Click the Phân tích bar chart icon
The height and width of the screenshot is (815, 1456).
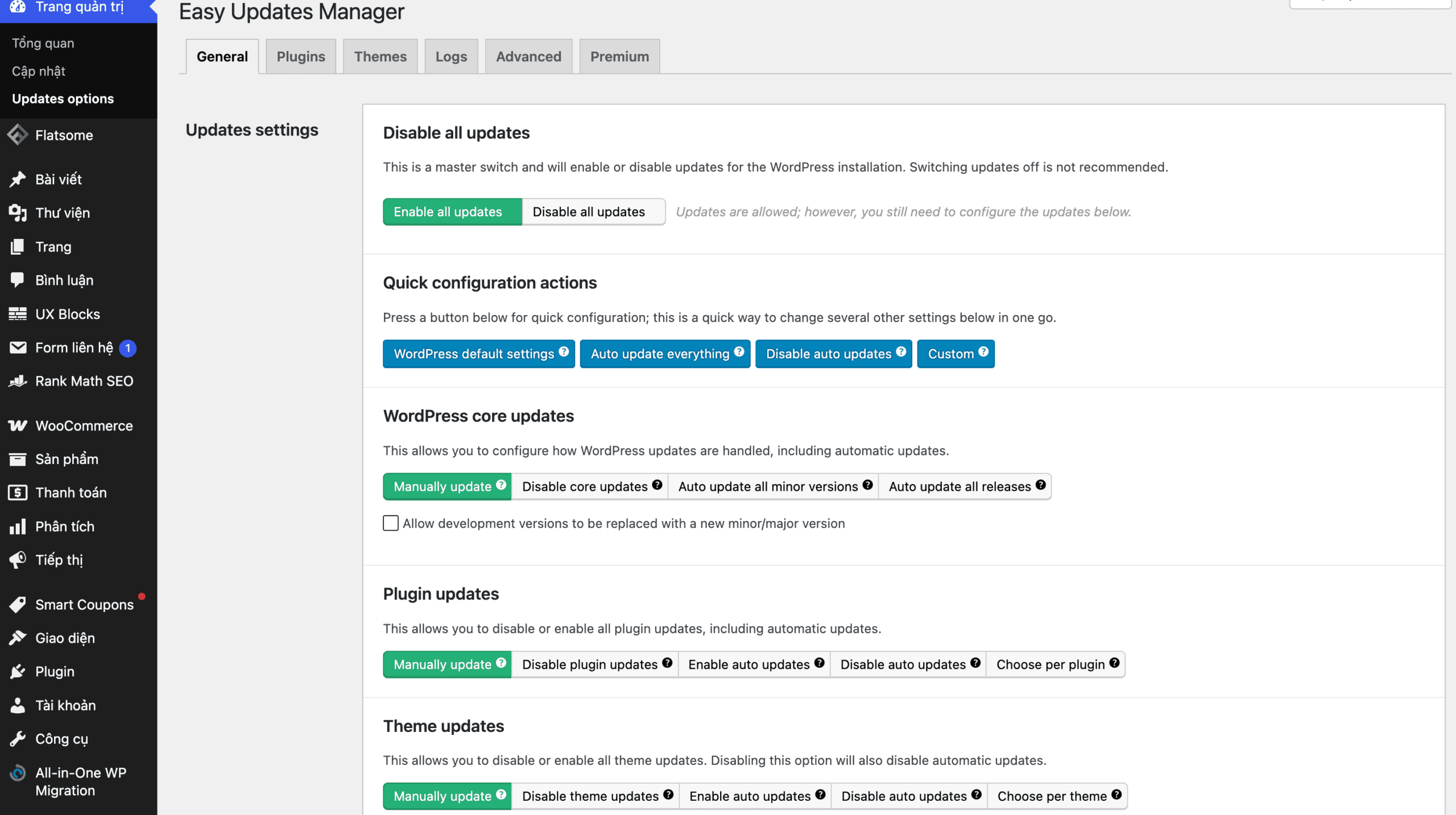click(18, 526)
